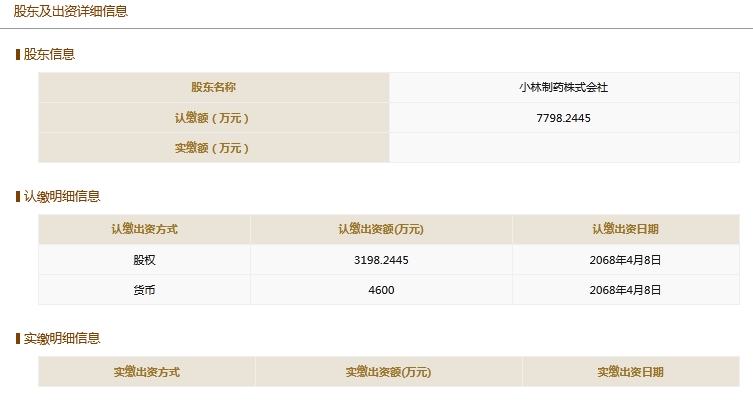Screen dimensions: 753x420
Task: Select the amount 3198.2445
Action: [x=381, y=260]
